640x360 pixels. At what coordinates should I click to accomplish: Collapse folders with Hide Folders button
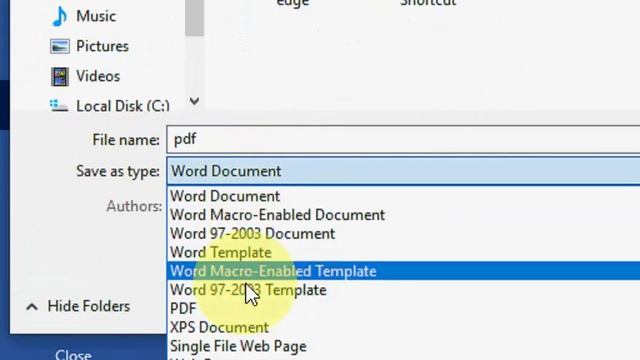tap(78, 306)
